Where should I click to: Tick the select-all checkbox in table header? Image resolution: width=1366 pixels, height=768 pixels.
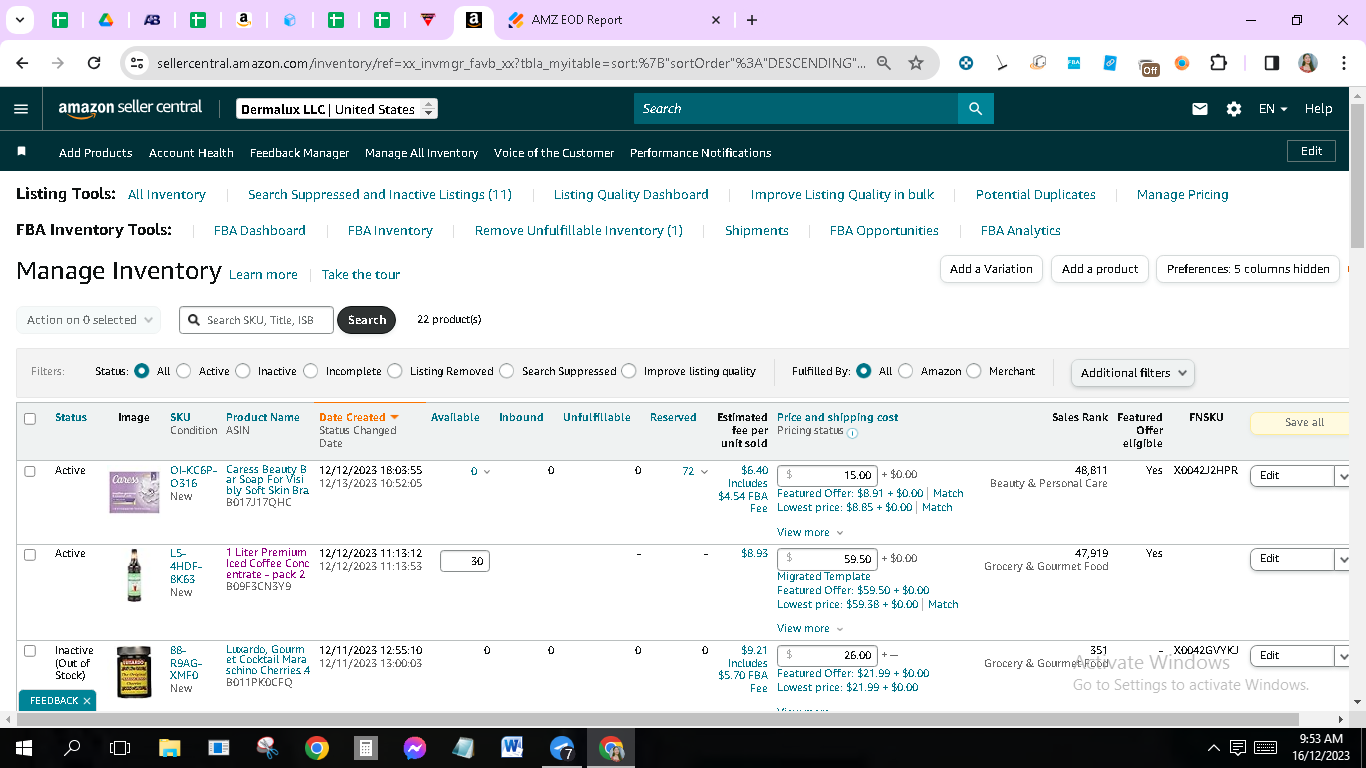click(x=30, y=419)
